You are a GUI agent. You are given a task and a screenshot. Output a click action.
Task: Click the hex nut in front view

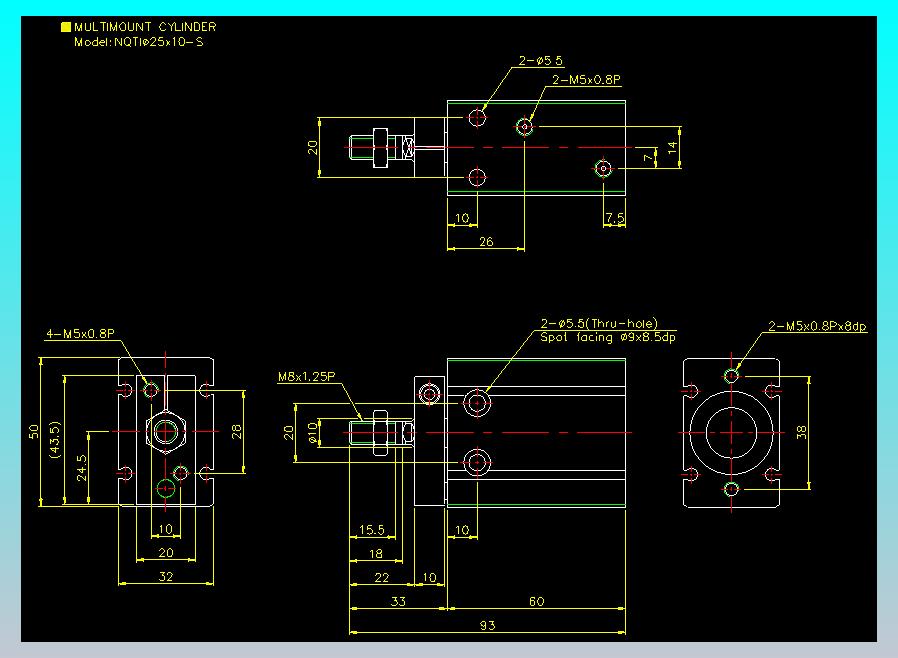tap(166, 432)
